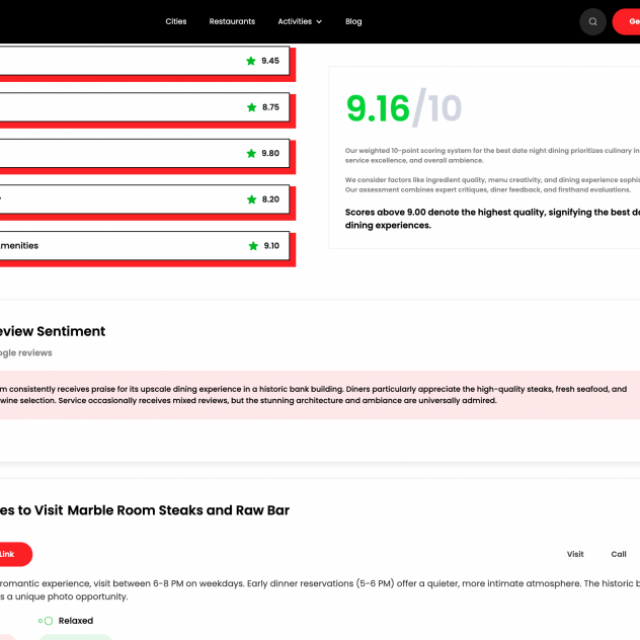Click the Google reviews subtitle
640x640 pixels.
26,353
